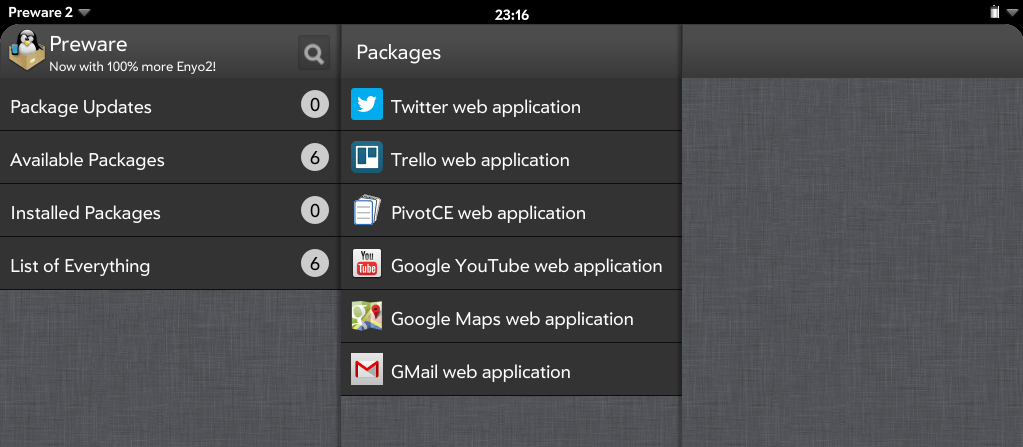Click the Google Maps icon
1023x447 pixels.
pos(367,317)
